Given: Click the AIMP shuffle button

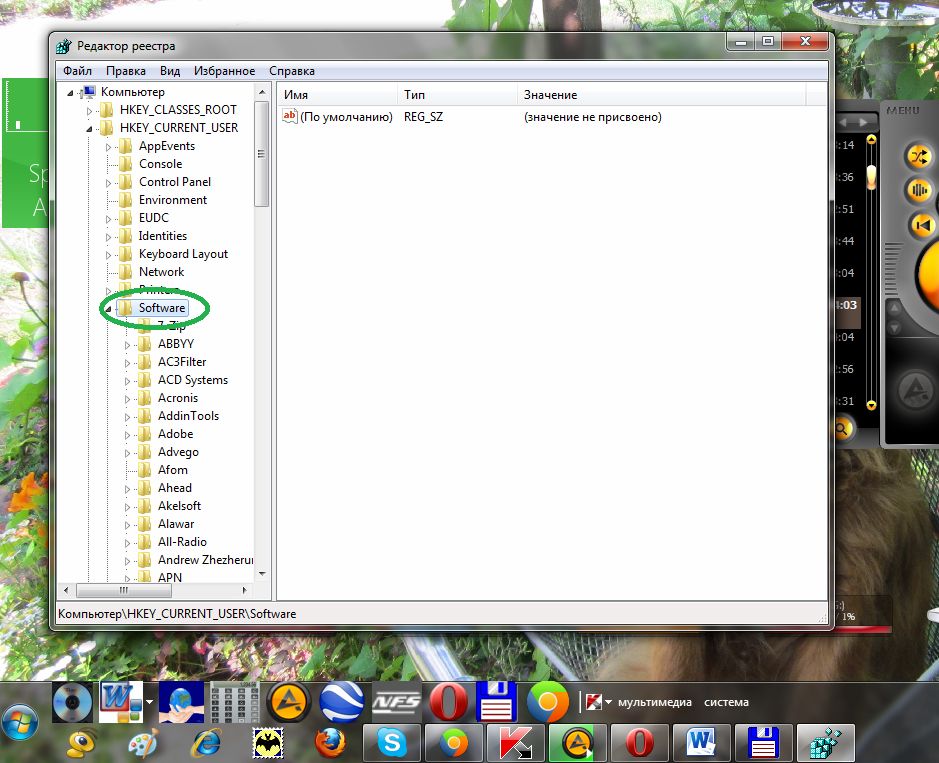Looking at the screenshot, I should click(x=918, y=156).
